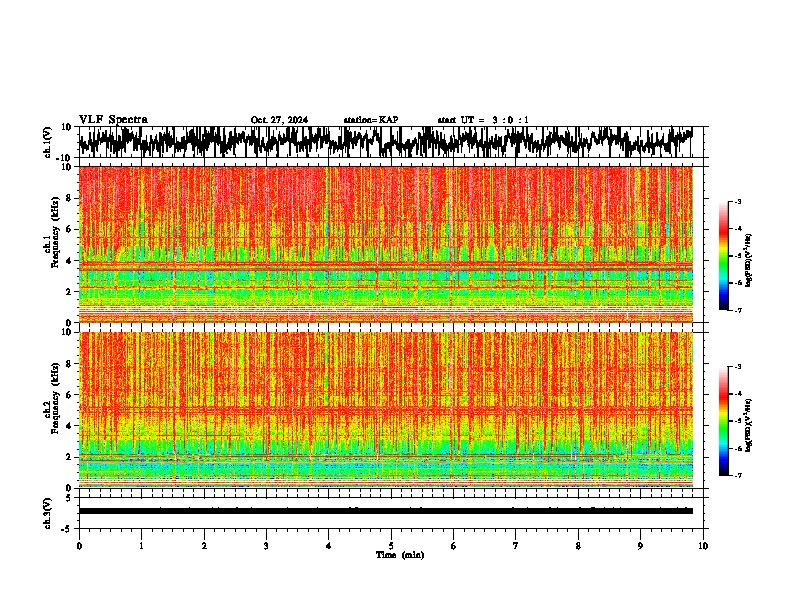Click the "-5" tick of ch.3(V) axis

tap(67, 529)
